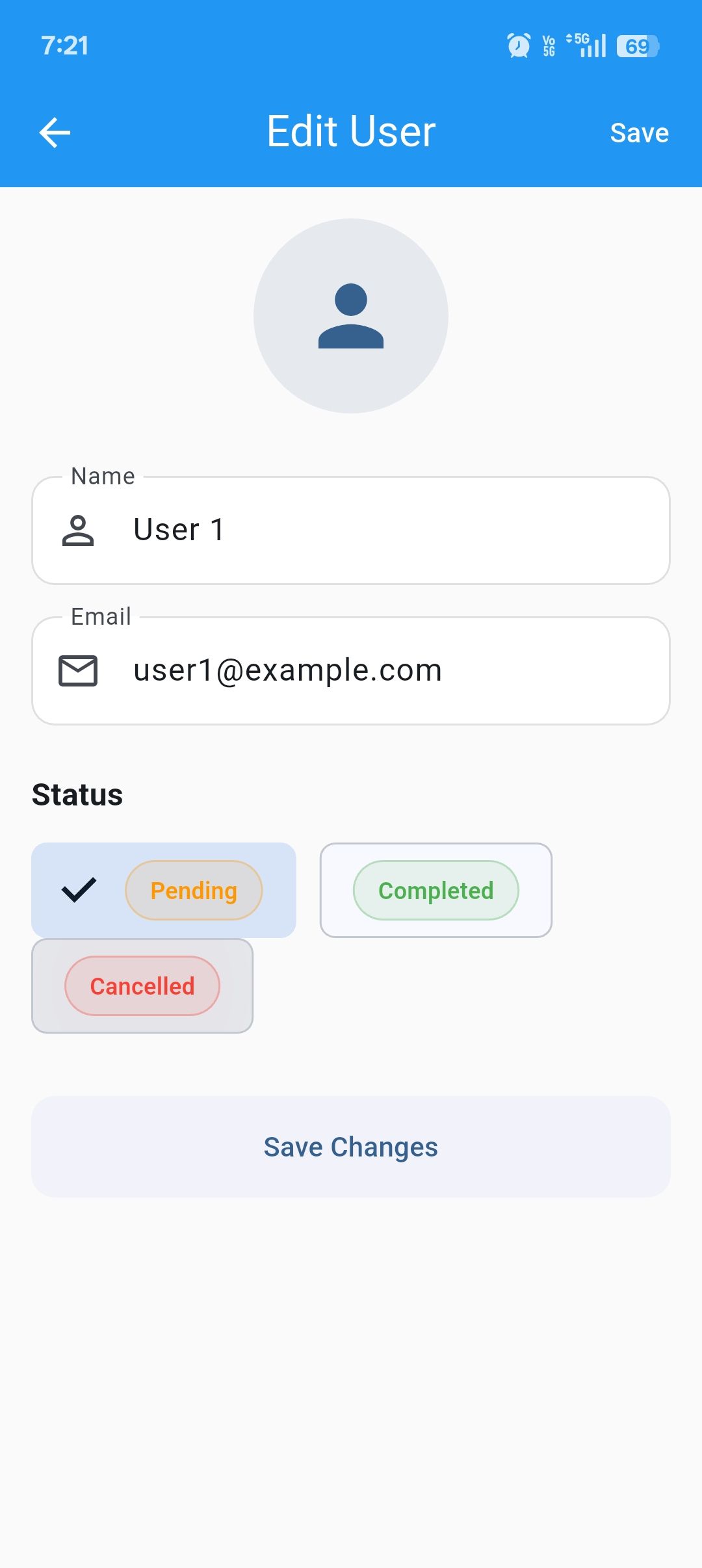Select the Cancelled status chip

(142, 986)
